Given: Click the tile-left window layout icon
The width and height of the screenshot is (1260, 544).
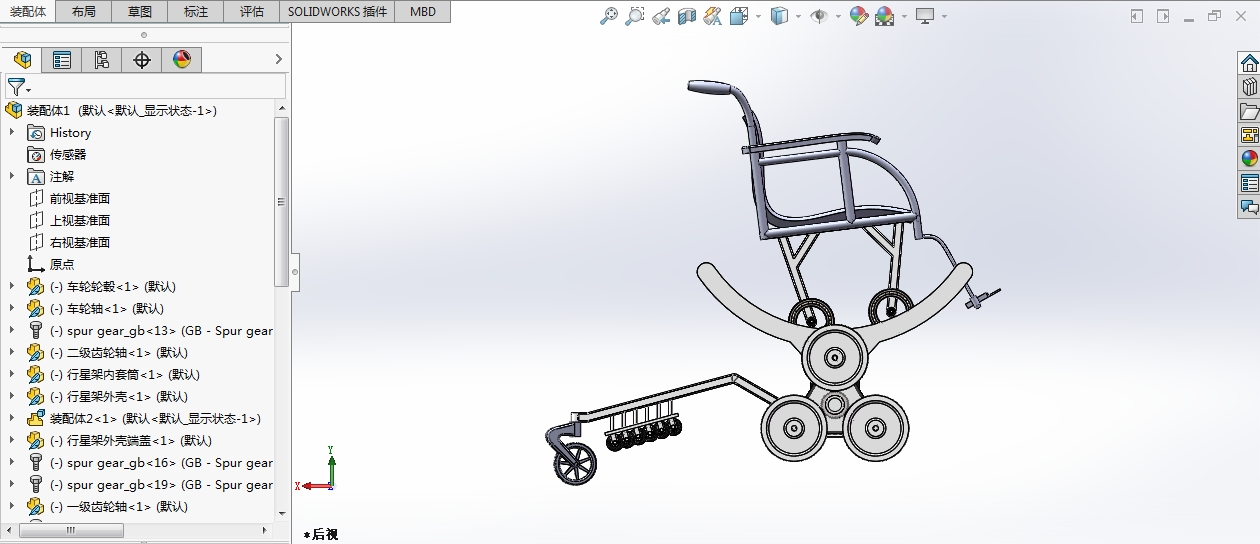Looking at the screenshot, I should [x=1137, y=16].
